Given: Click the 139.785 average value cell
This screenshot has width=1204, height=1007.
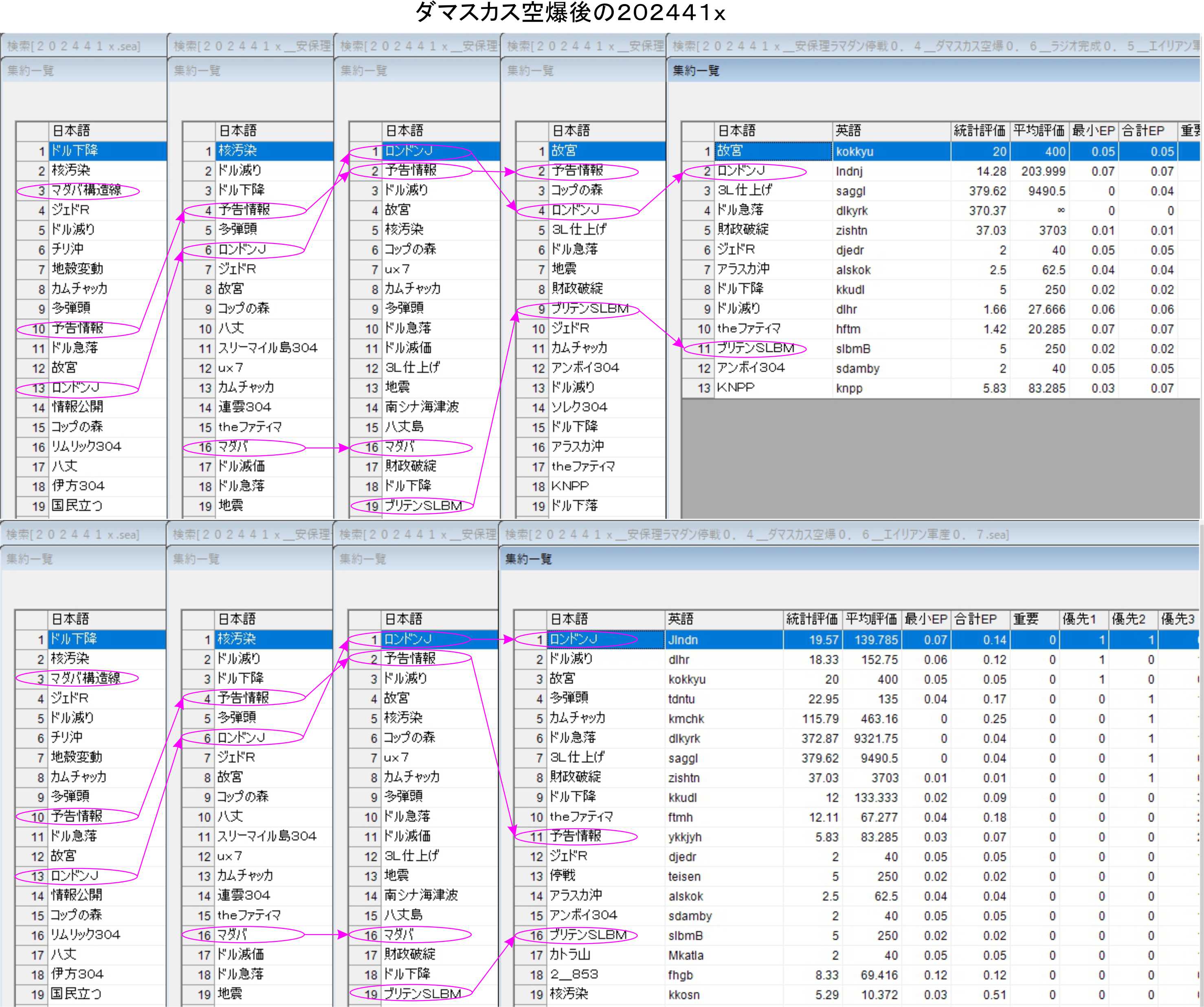Looking at the screenshot, I should point(872,640).
